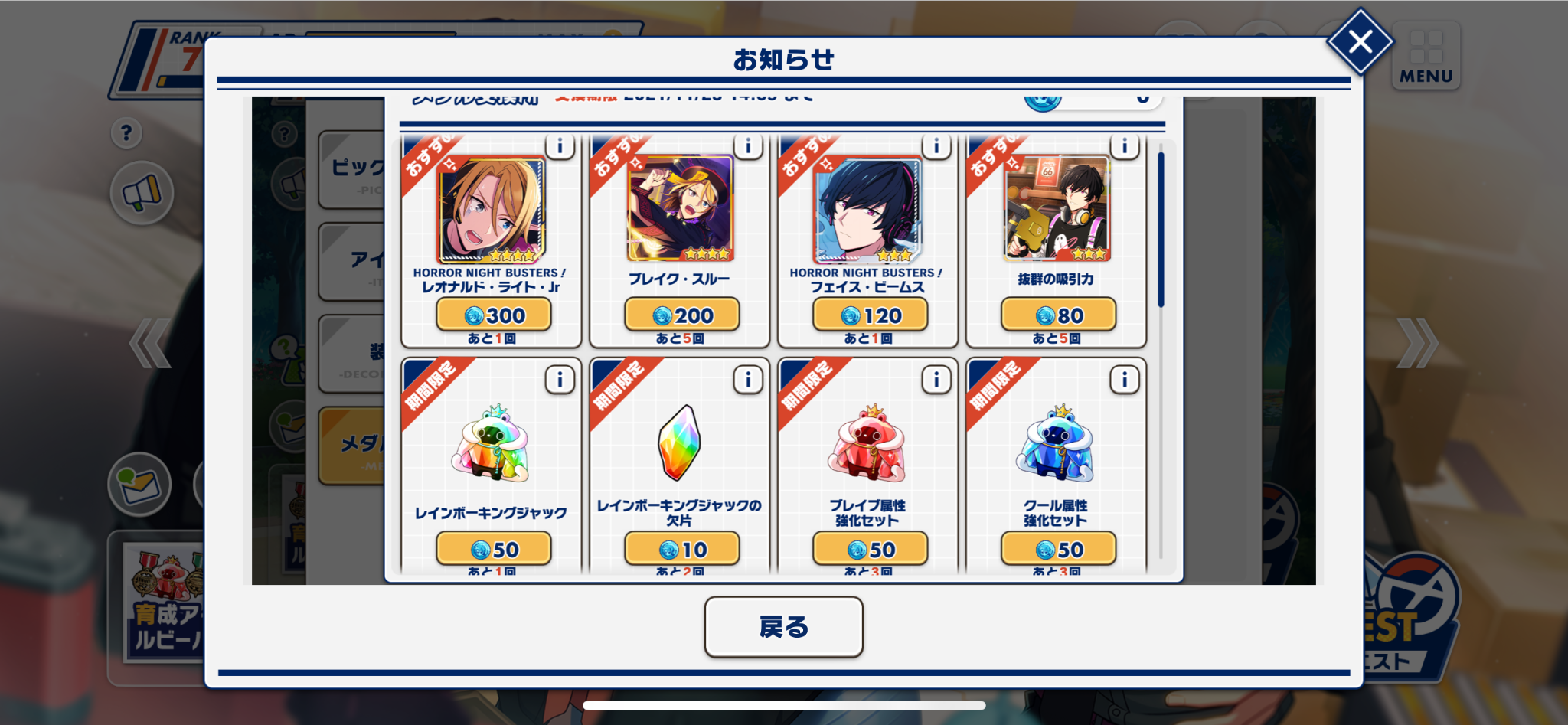Viewport: 1568px width, 725px height.
Task: Close the お知らせ dialog with X
Action: click(x=1360, y=41)
